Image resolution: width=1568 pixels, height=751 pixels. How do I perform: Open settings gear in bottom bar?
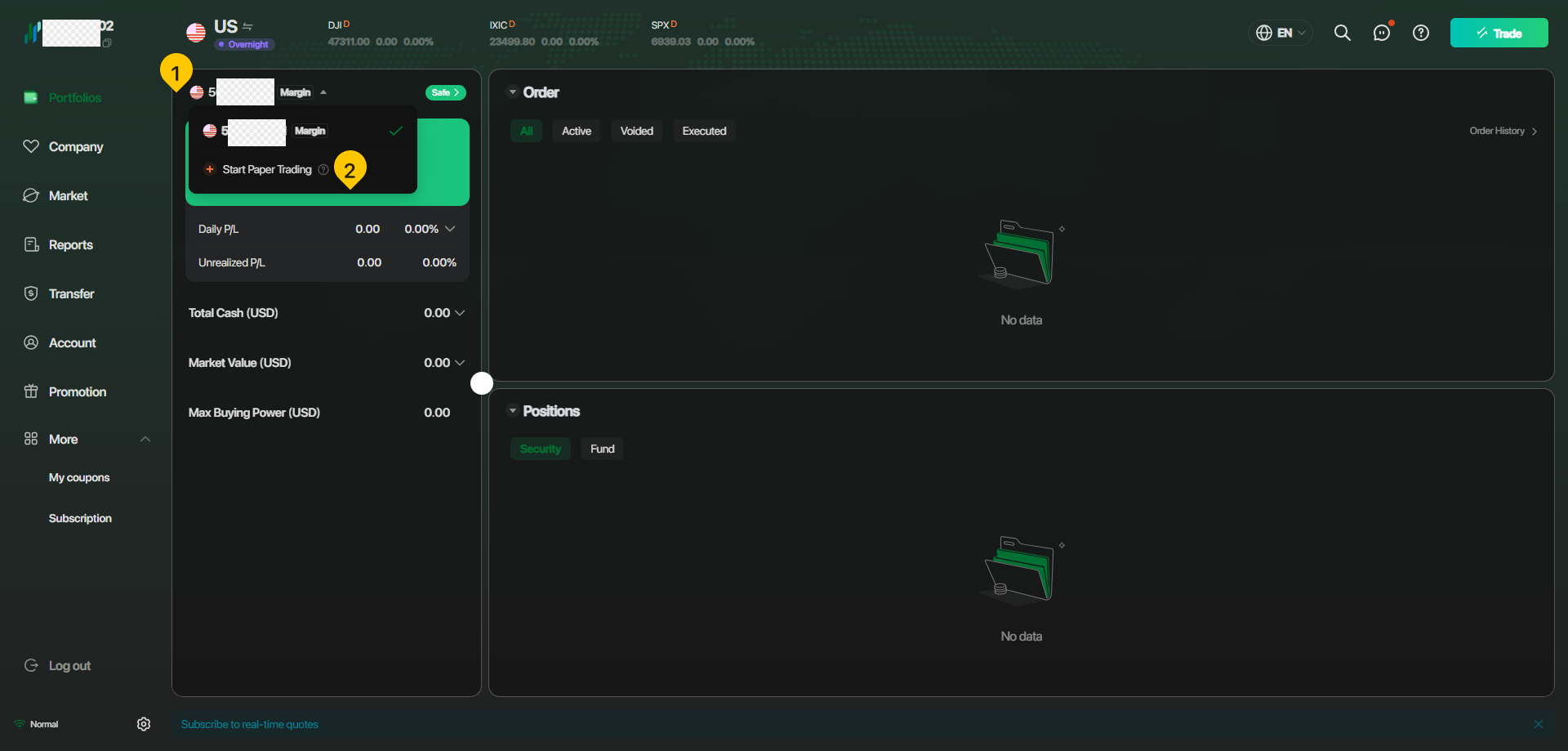coord(144,724)
